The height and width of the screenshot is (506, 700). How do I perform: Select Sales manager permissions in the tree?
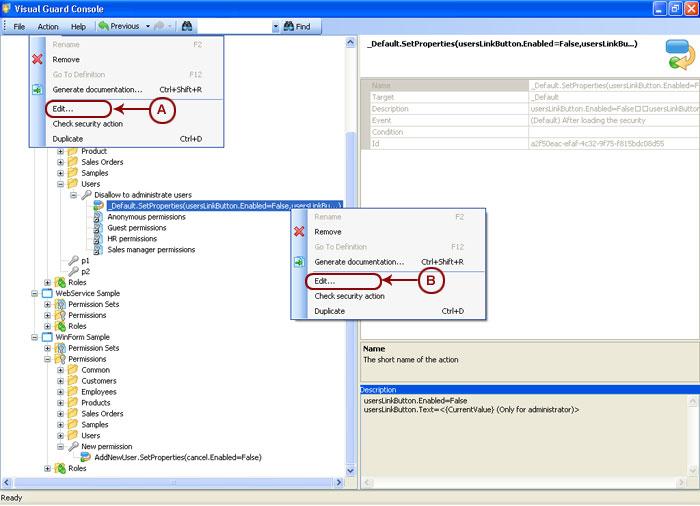point(151,250)
